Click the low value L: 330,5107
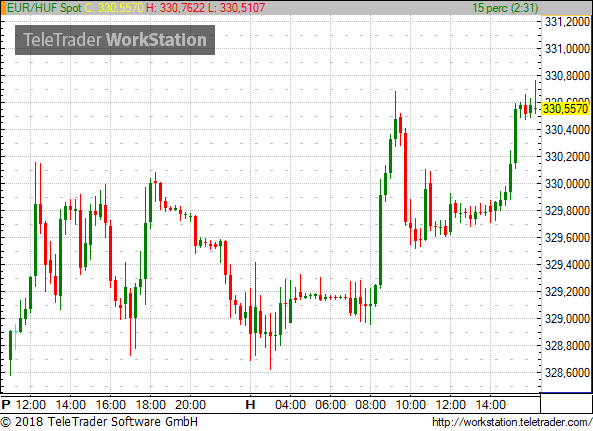The width and height of the screenshot is (593, 431). coord(236,8)
